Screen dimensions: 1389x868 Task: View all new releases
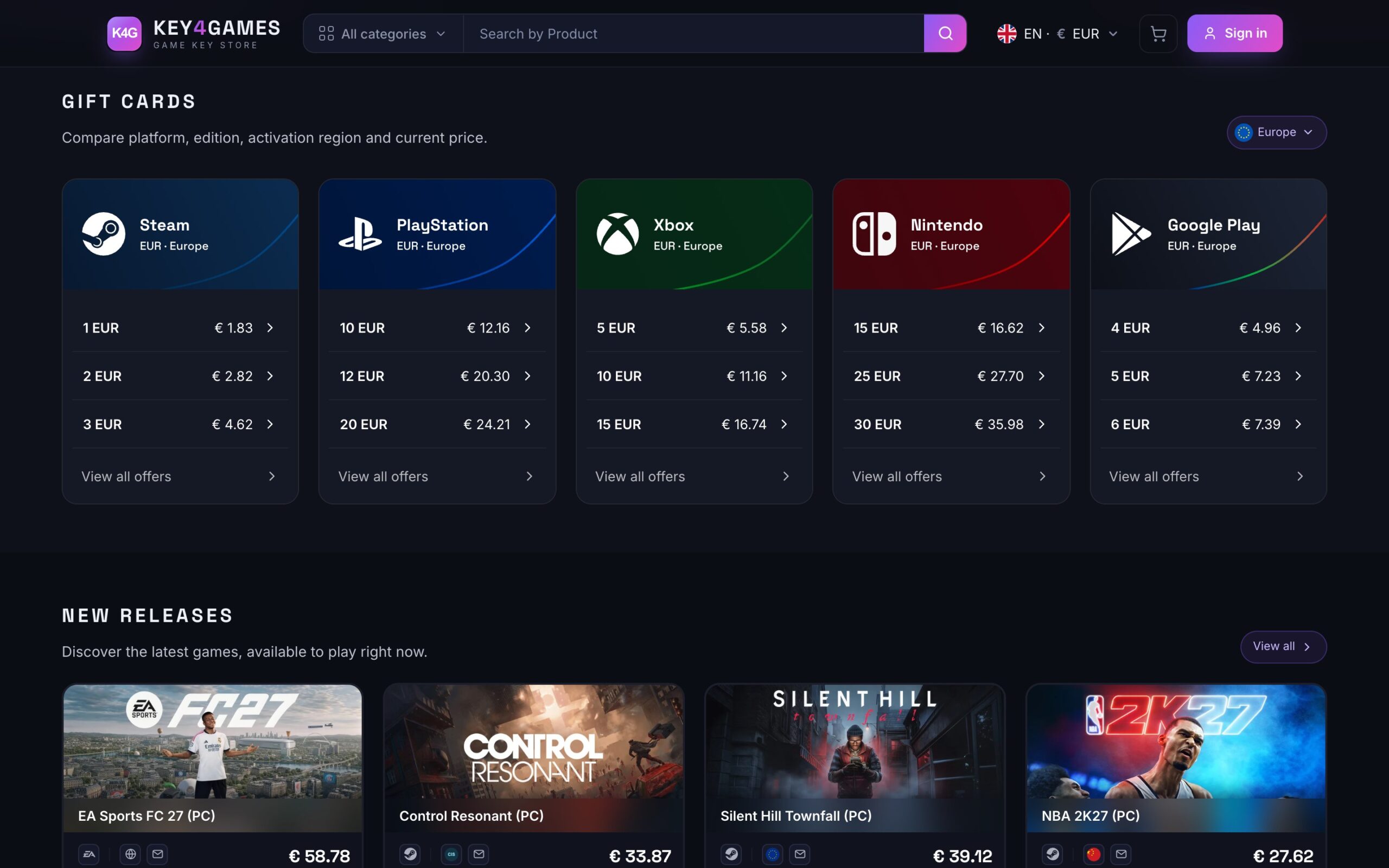pos(1283,647)
